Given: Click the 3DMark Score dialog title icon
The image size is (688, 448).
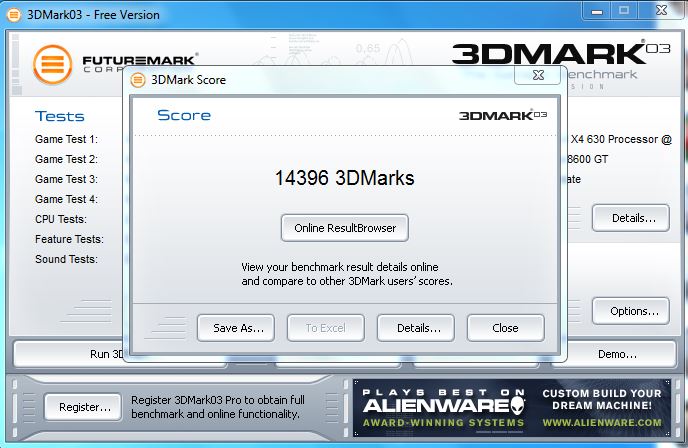Looking at the screenshot, I should tap(138, 80).
